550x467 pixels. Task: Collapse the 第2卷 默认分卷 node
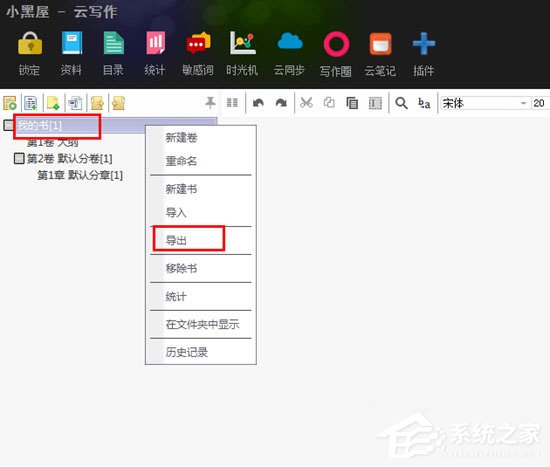point(19,158)
